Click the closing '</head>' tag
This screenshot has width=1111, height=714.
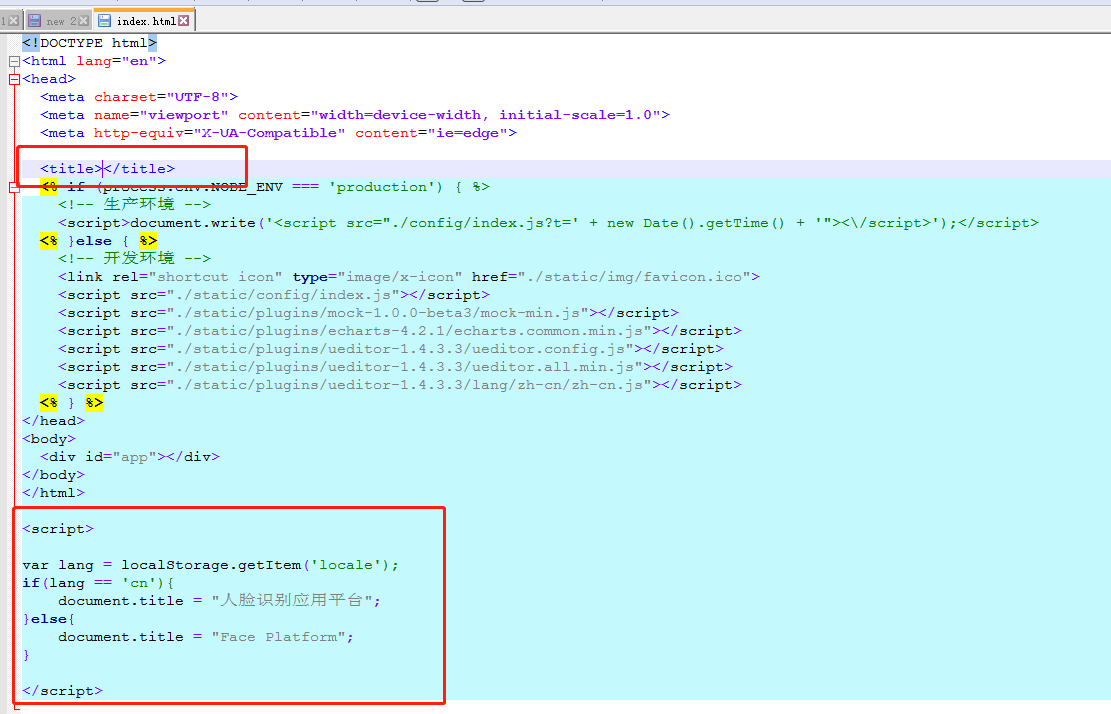click(53, 421)
